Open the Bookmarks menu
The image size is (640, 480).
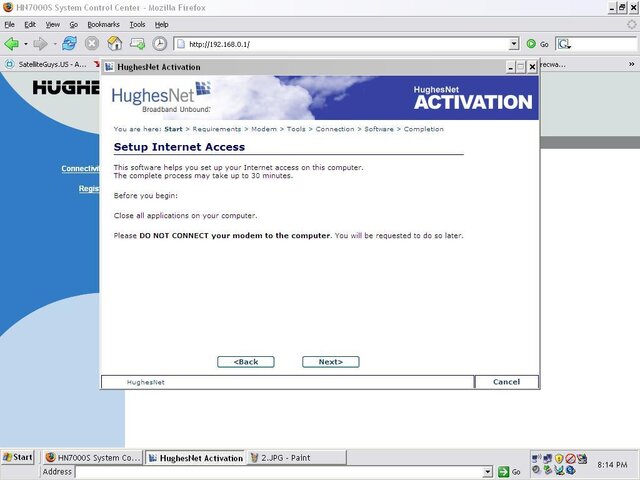(103, 24)
